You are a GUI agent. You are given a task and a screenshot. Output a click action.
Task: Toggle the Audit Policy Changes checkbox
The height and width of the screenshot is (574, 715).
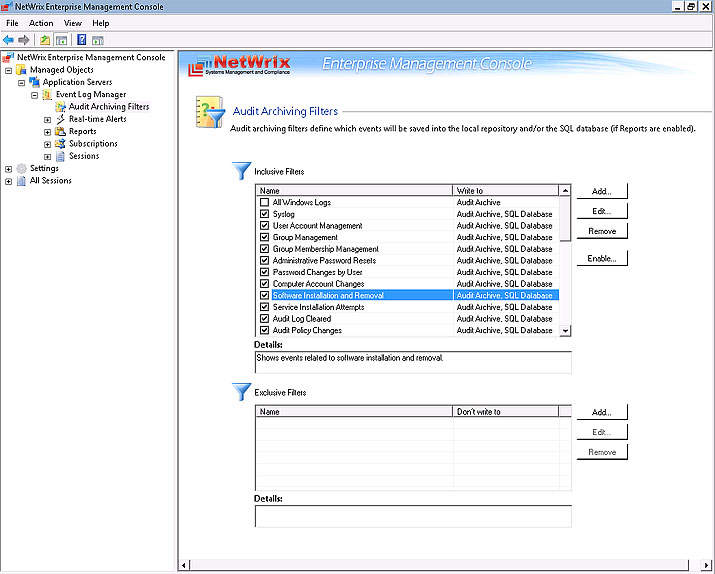[264, 330]
